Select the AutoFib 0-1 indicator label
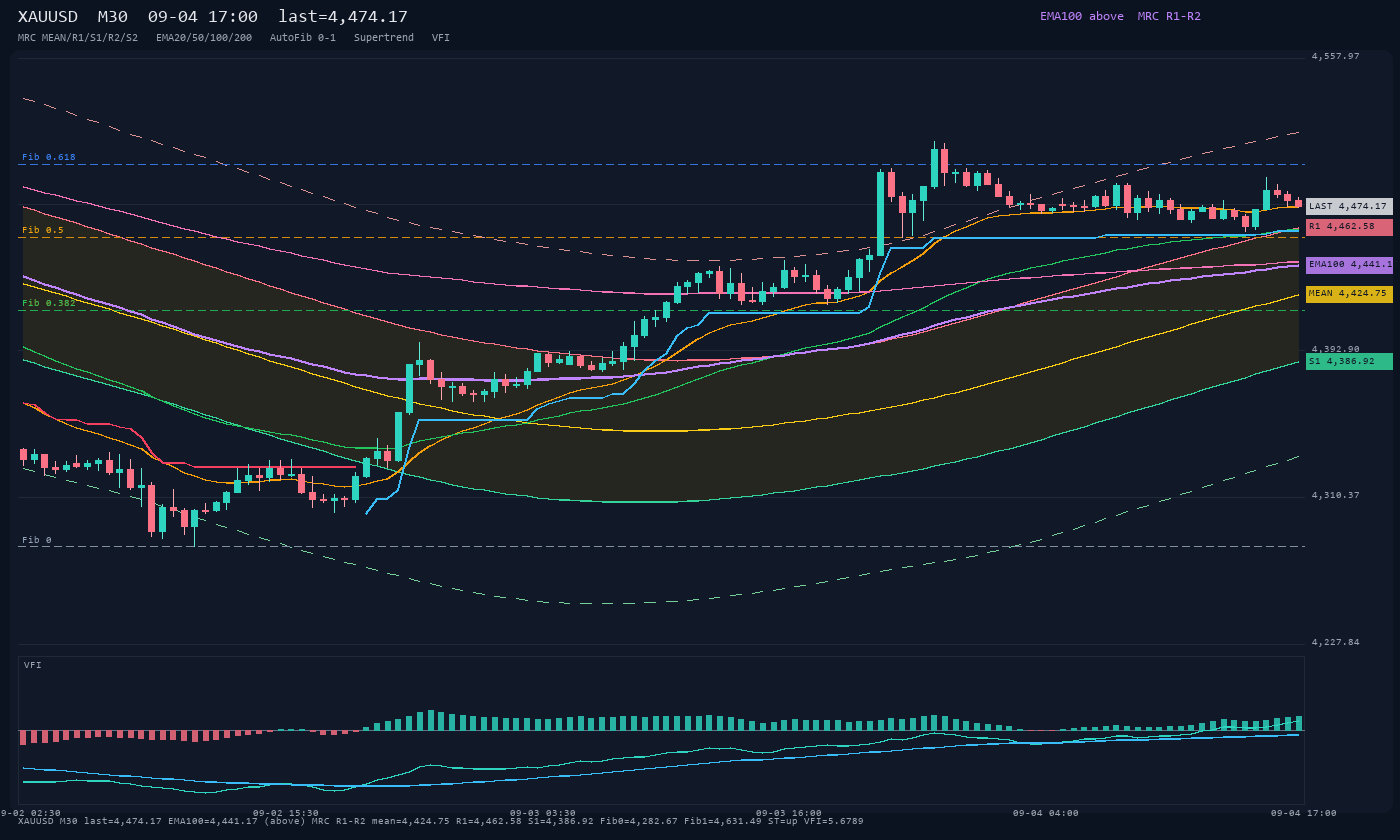1400x840 pixels. [303, 38]
